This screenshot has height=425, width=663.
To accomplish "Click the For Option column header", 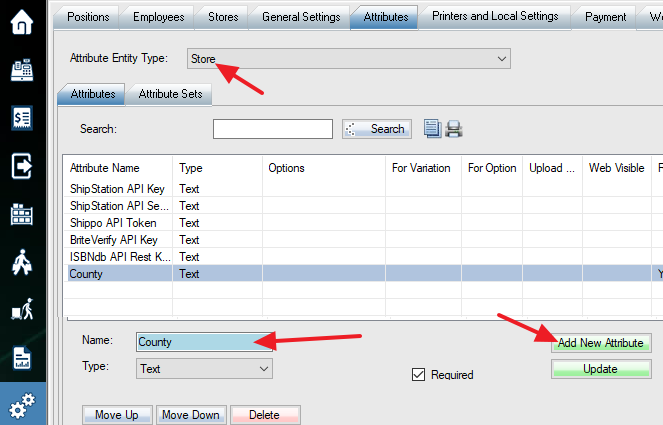I will (492, 168).
